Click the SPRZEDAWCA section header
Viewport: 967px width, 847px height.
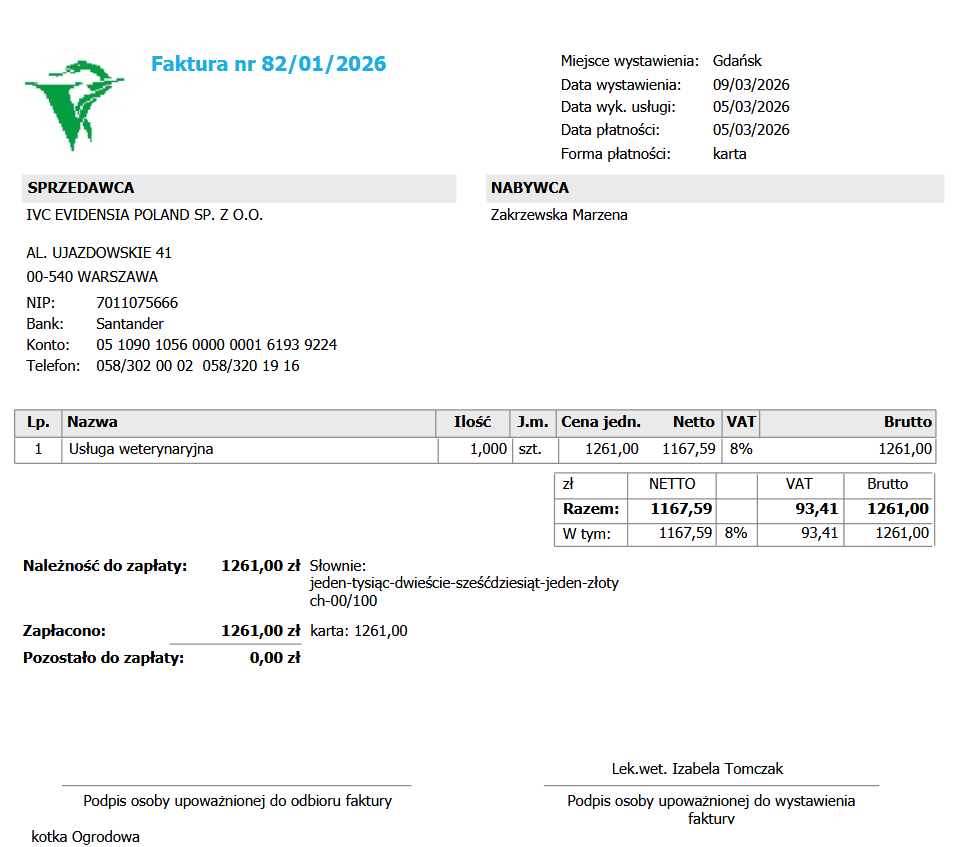pos(239,188)
